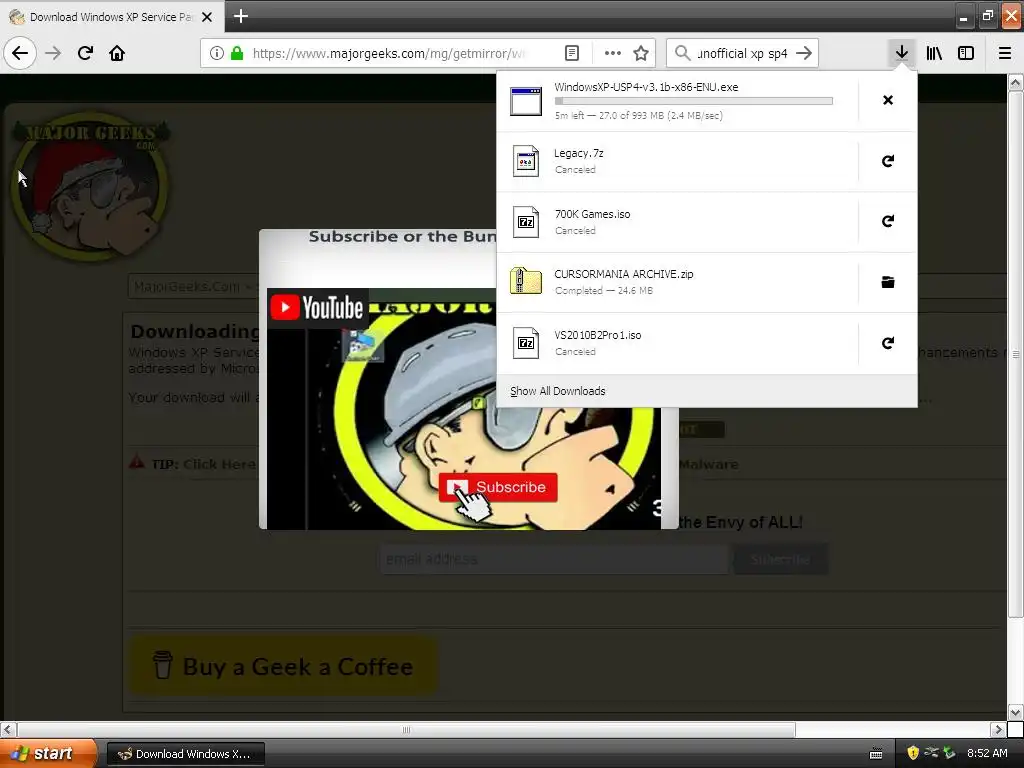This screenshot has width=1024, height=768.
Task: Click the email address field
Action: (554, 560)
